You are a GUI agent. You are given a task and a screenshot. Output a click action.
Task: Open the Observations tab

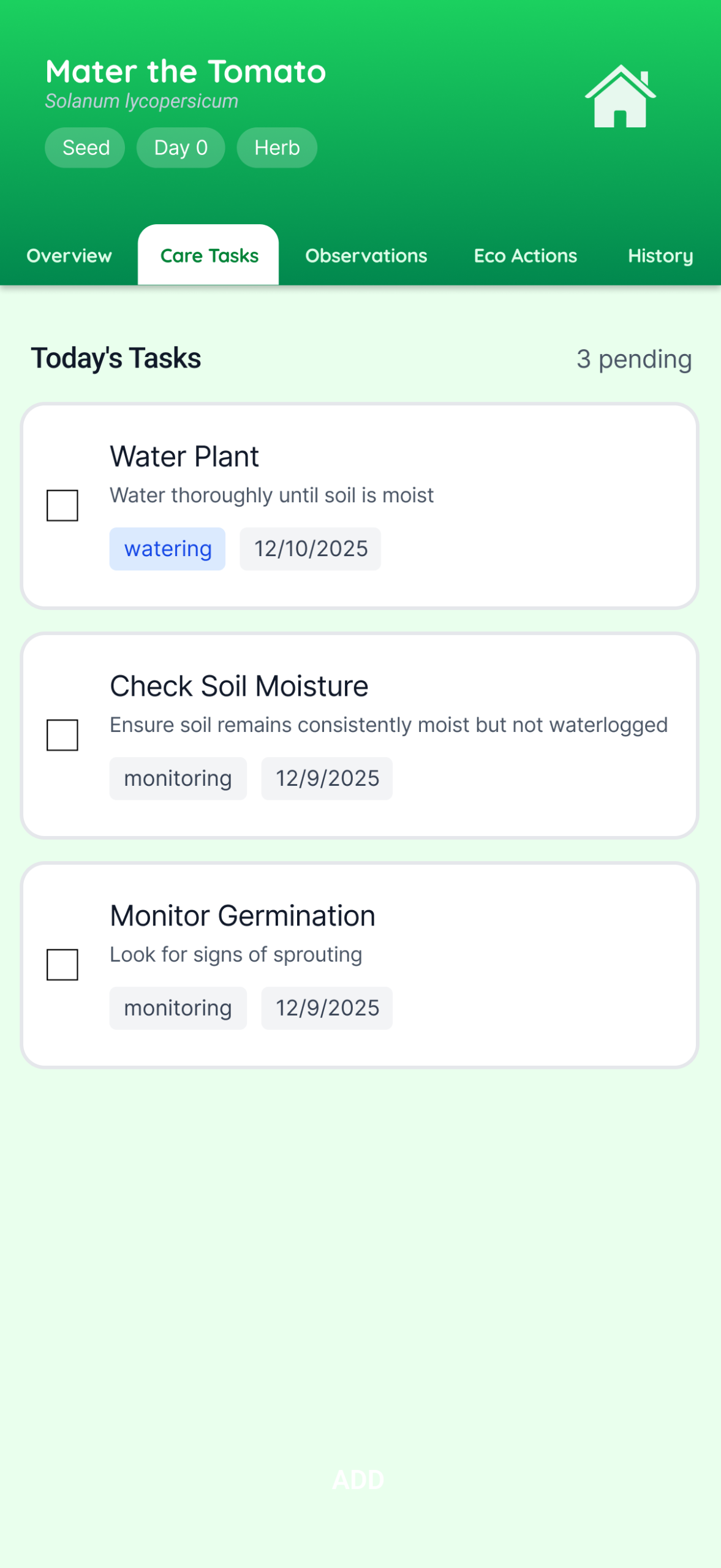click(366, 255)
